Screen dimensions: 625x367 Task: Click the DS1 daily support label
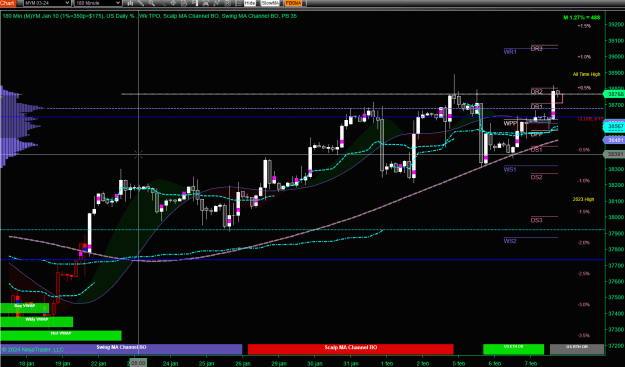[x=537, y=150]
